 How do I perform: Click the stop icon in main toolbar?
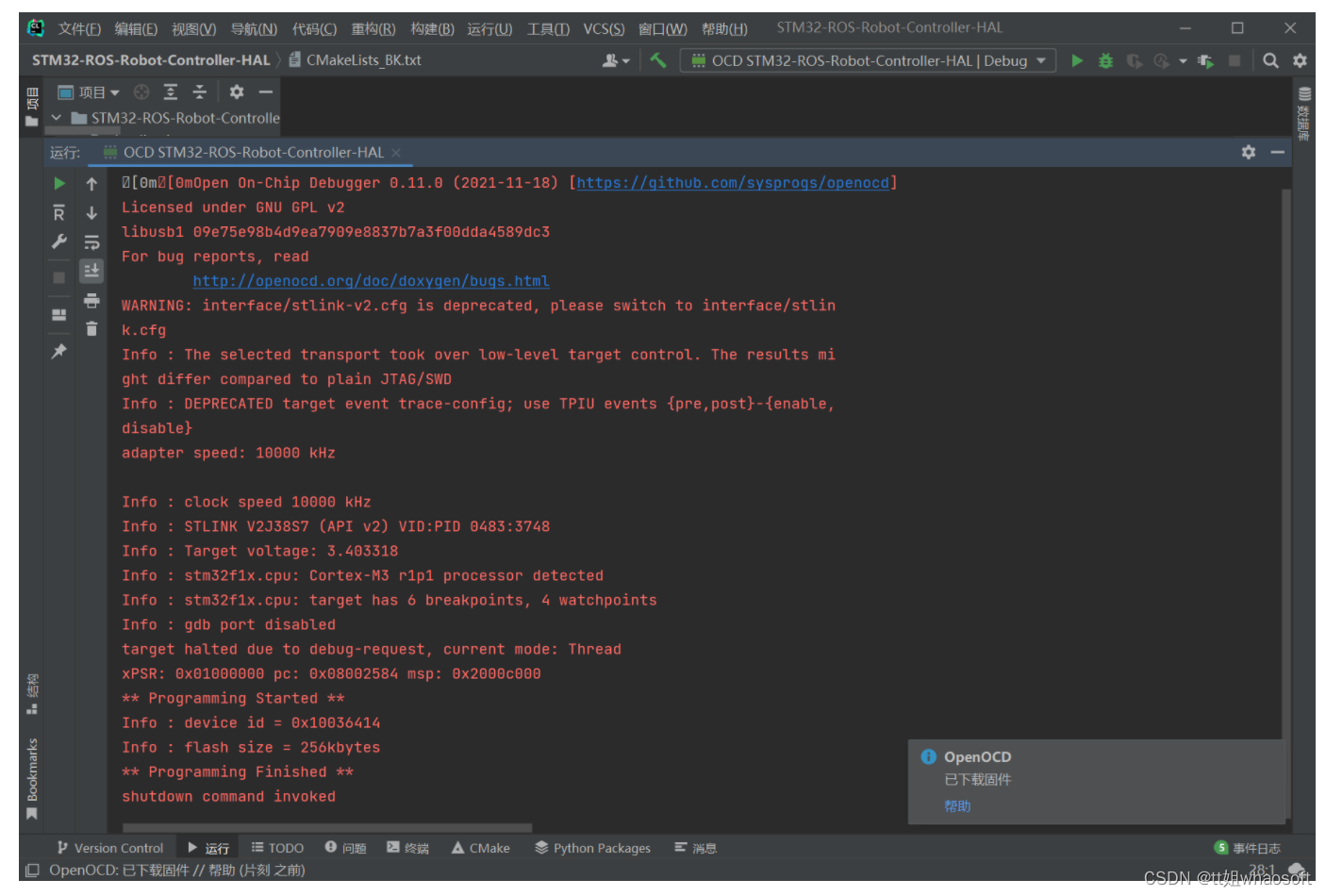[1235, 60]
